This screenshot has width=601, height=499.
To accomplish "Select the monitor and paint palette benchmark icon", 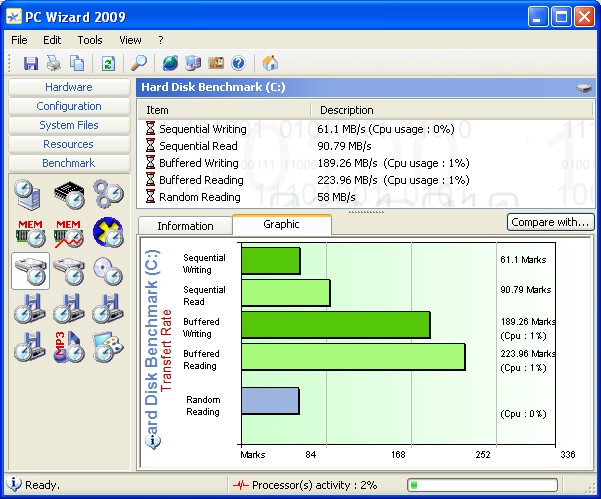I will (108, 347).
